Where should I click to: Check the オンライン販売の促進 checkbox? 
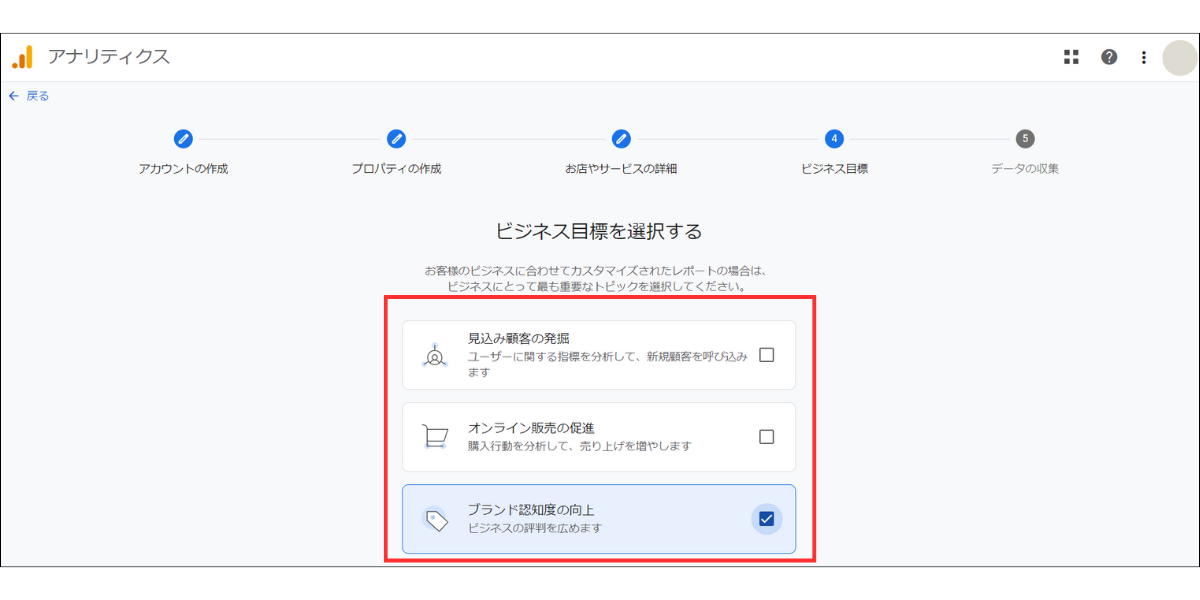point(767,437)
